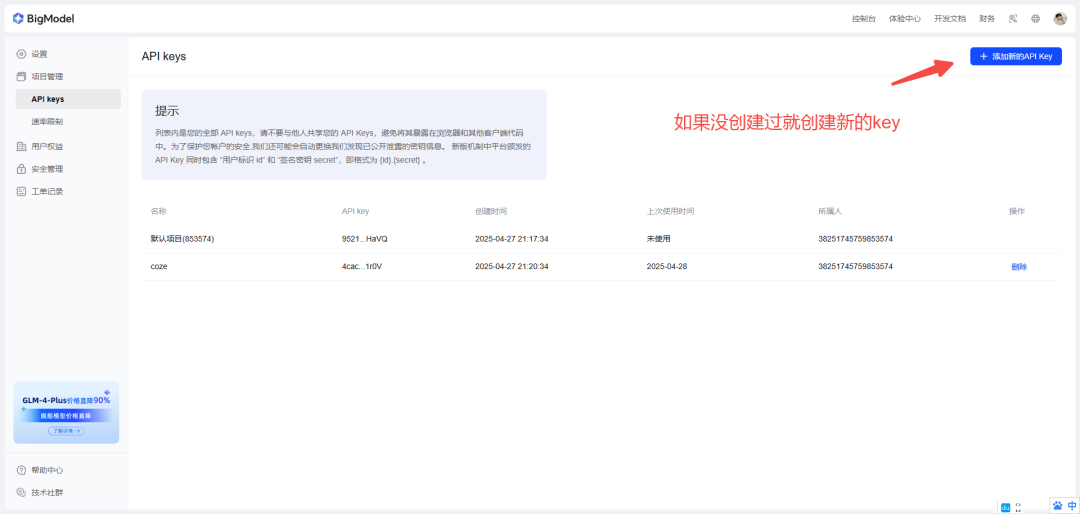Screen dimensions: 1080x514
Task: Click the coze name cell
Action: click(x=158, y=266)
